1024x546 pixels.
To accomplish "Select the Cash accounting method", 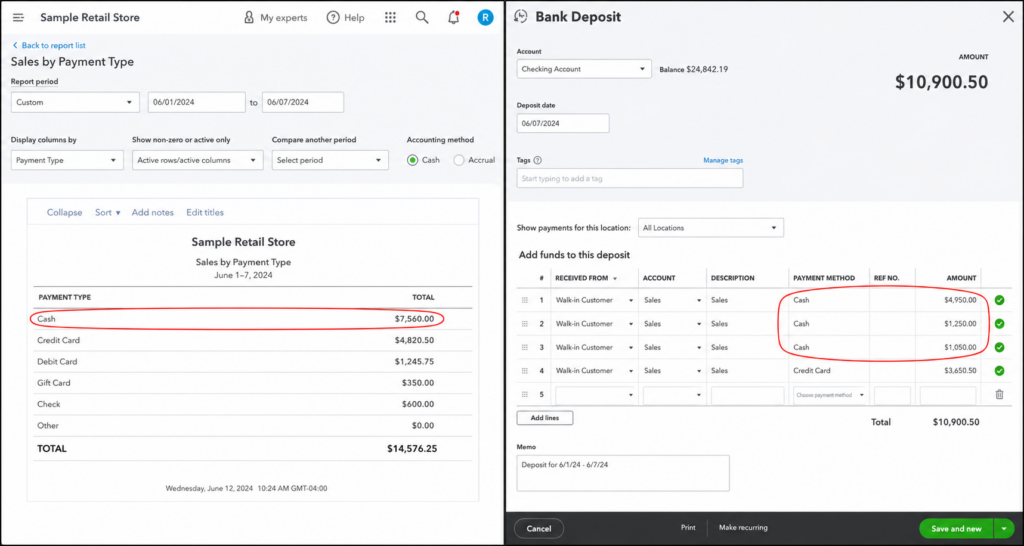I will [x=413, y=160].
